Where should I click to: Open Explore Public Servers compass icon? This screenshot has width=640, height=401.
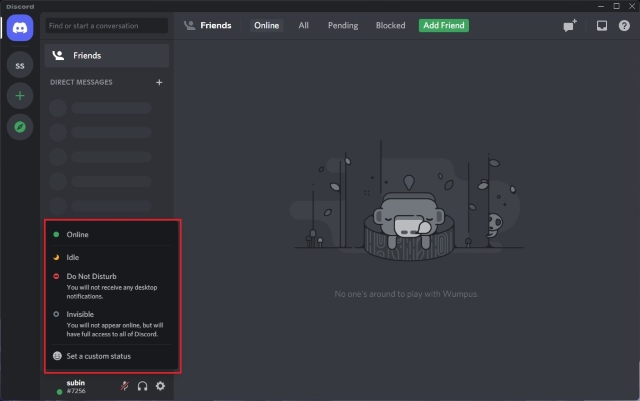click(x=20, y=127)
